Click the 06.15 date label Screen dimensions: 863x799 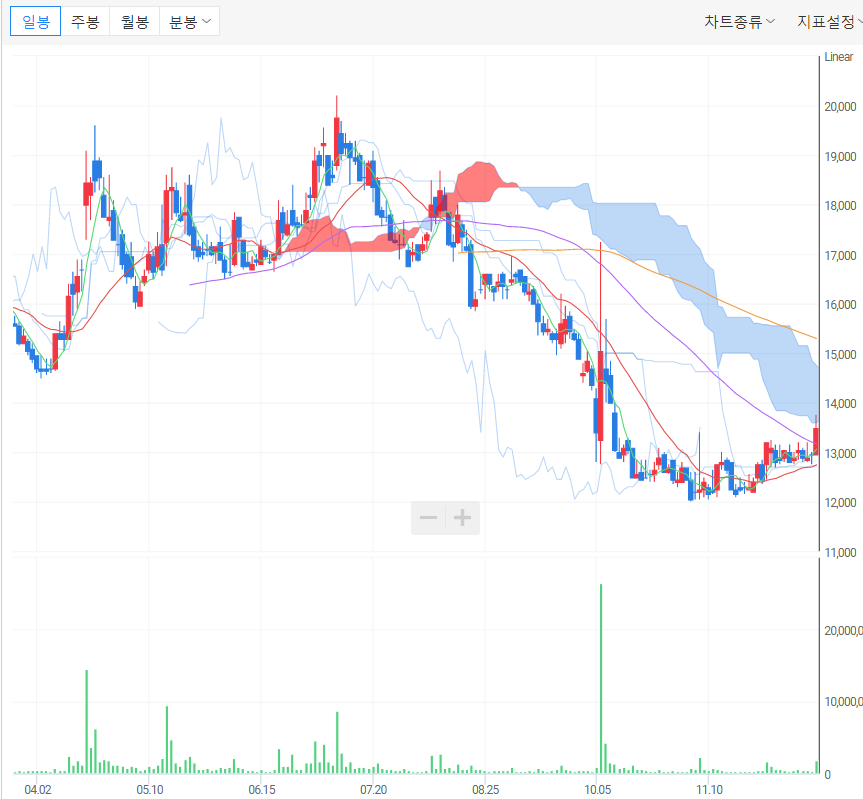coord(262,790)
